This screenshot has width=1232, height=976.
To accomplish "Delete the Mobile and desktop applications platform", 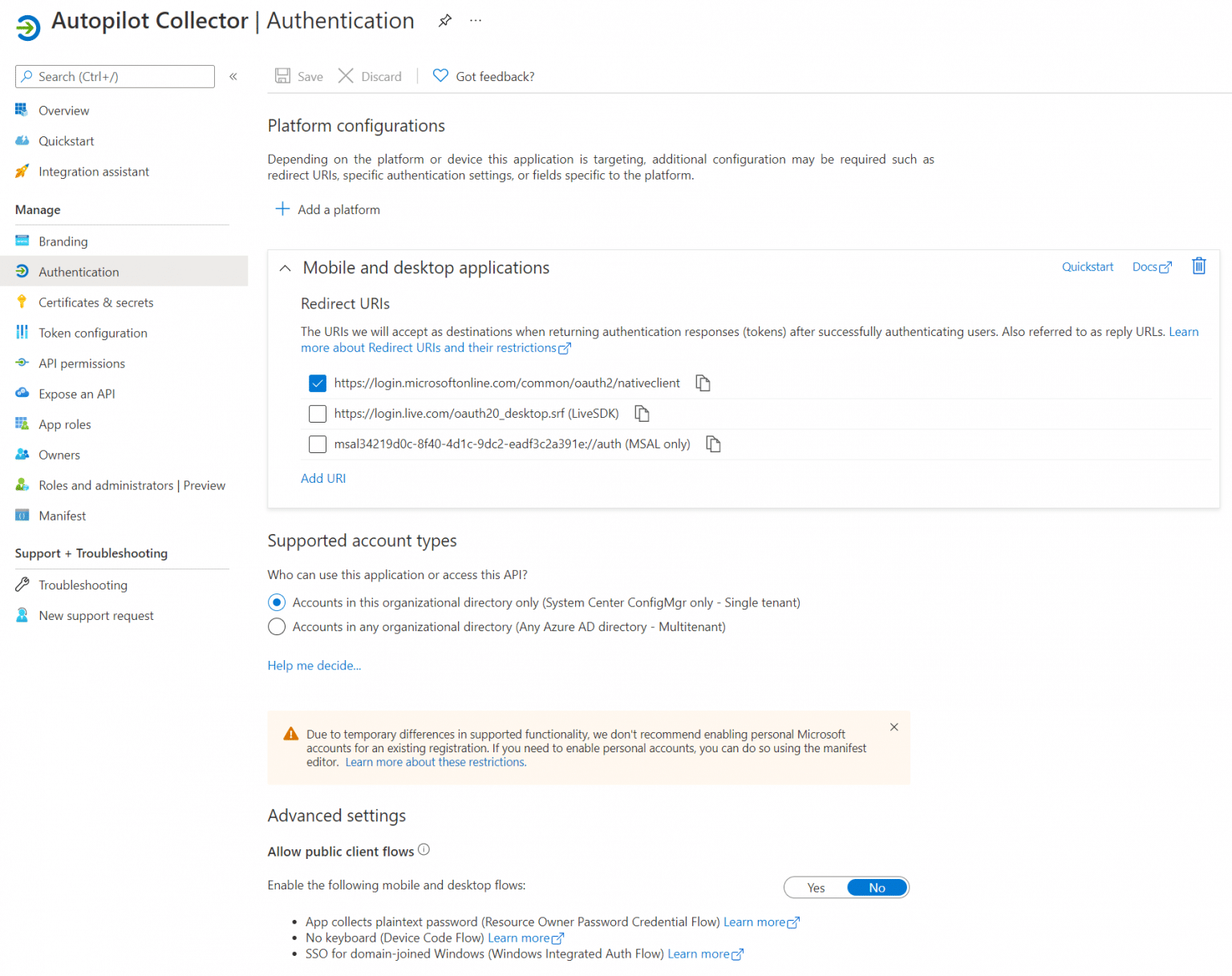I will point(1198,265).
